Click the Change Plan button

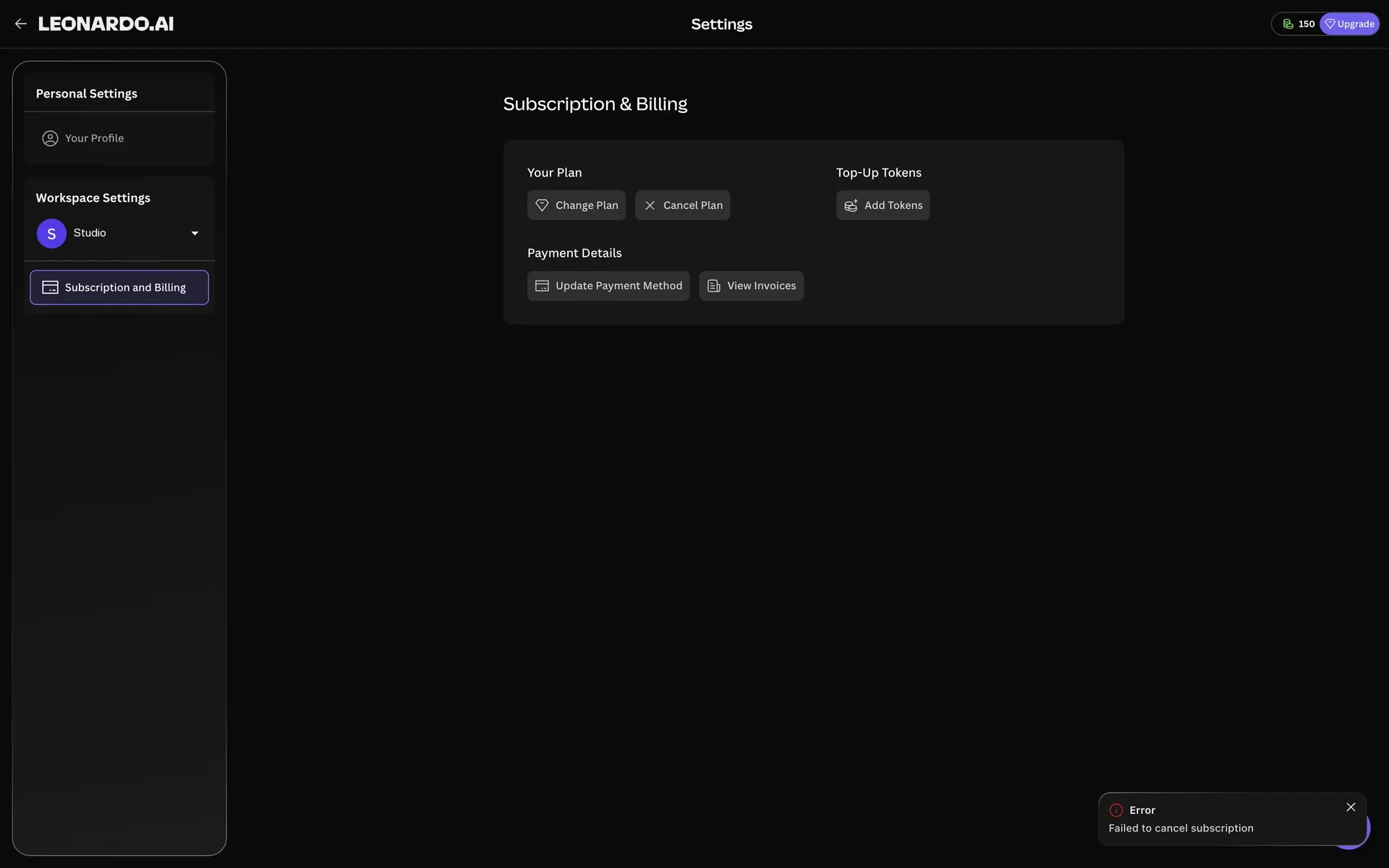pos(577,205)
